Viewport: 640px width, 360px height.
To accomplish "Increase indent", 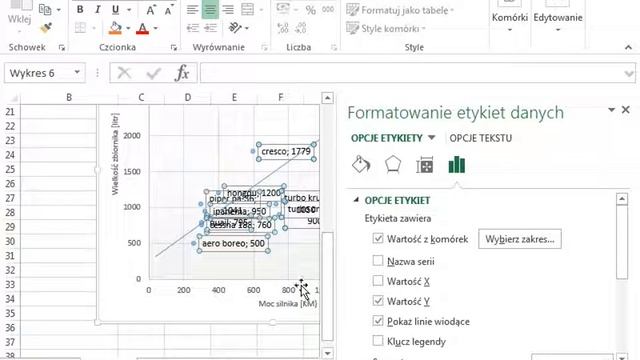I will click(210, 28).
